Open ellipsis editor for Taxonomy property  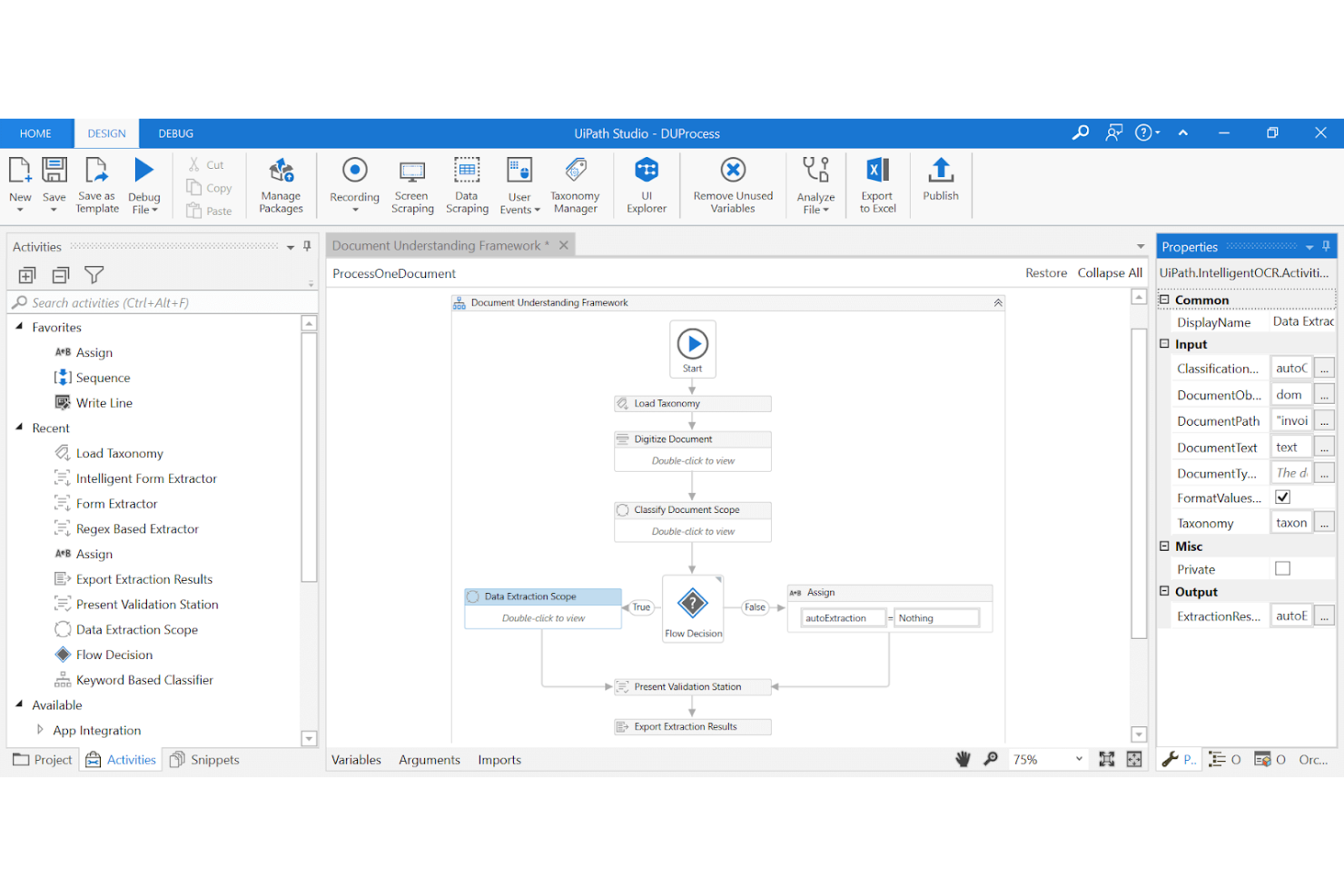(1325, 523)
